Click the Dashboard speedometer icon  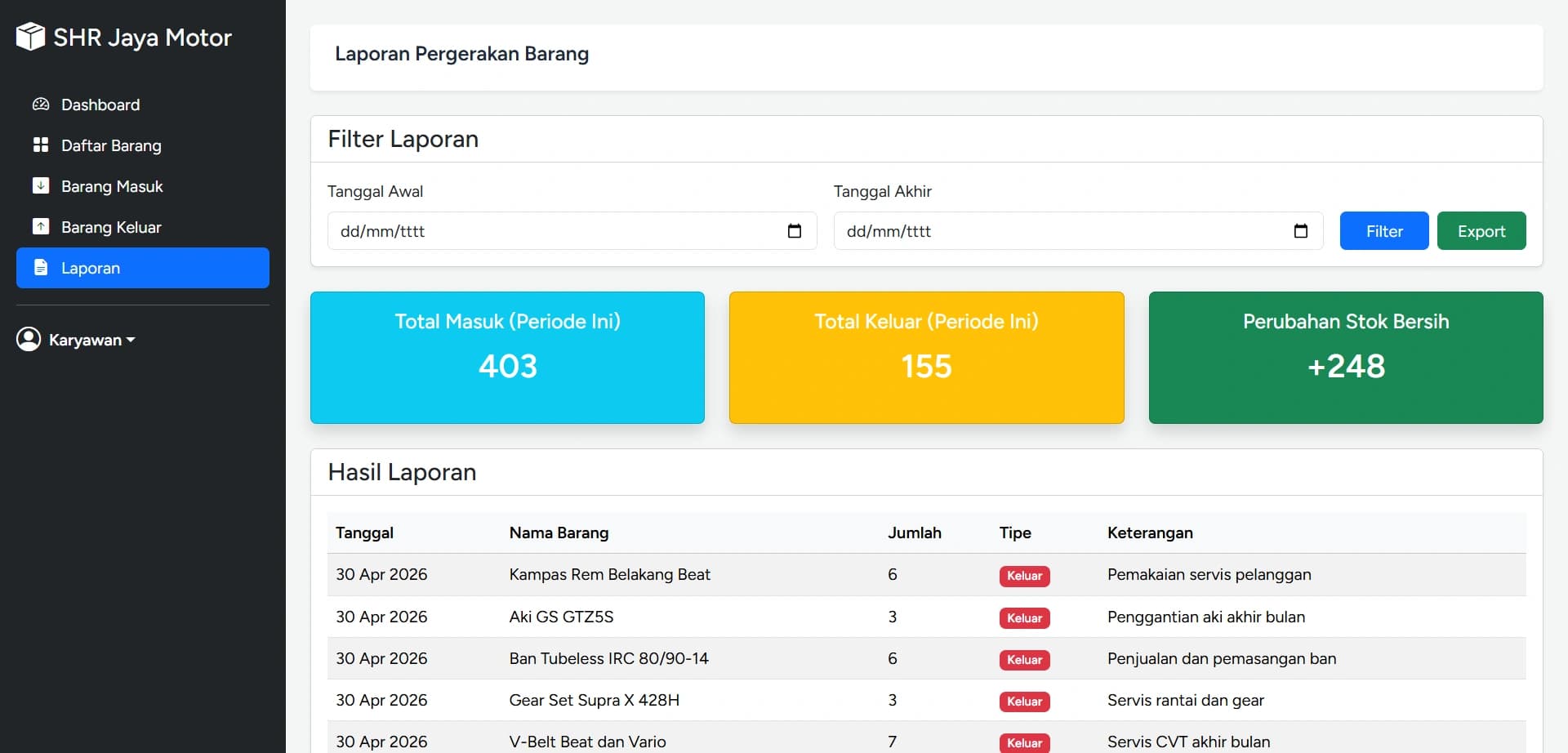(41, 105)
